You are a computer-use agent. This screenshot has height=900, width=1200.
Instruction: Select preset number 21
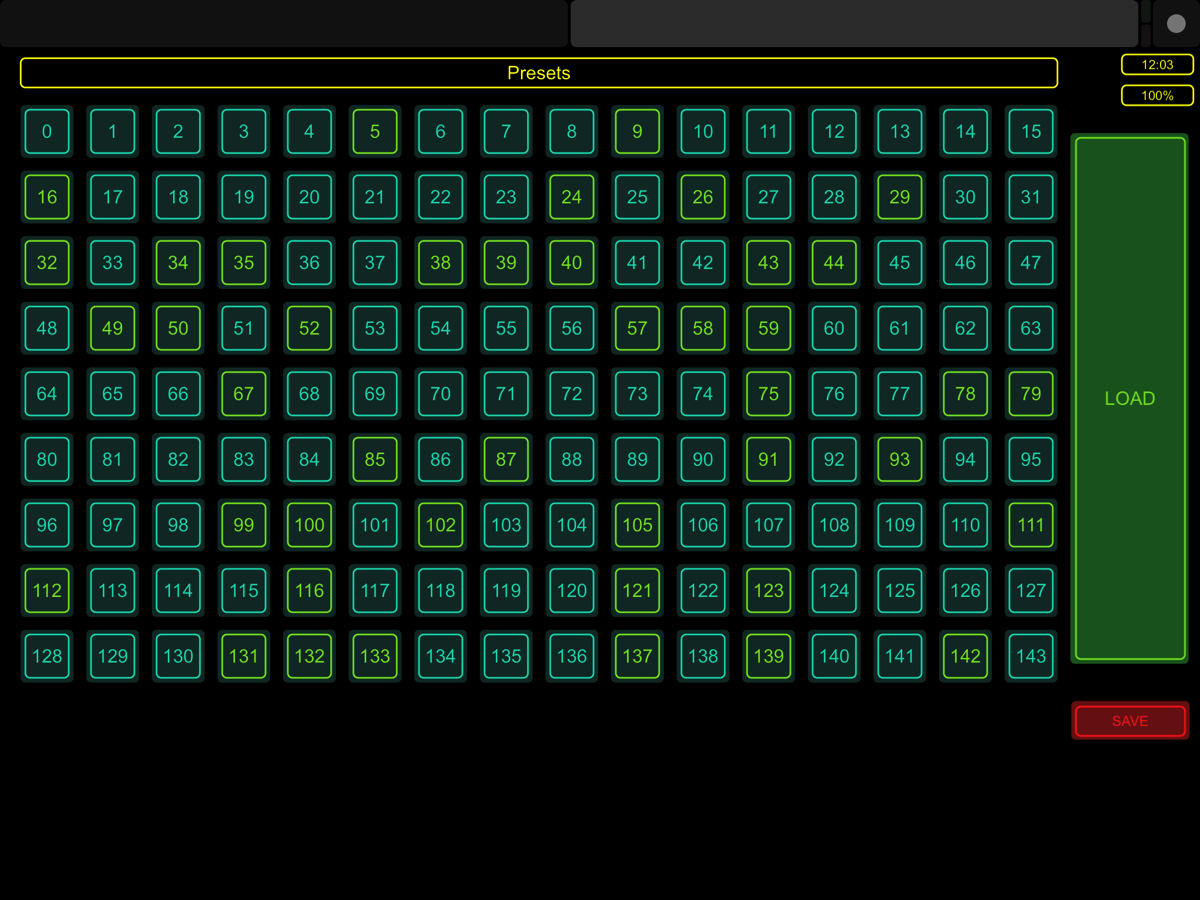(x=375, y=197)
